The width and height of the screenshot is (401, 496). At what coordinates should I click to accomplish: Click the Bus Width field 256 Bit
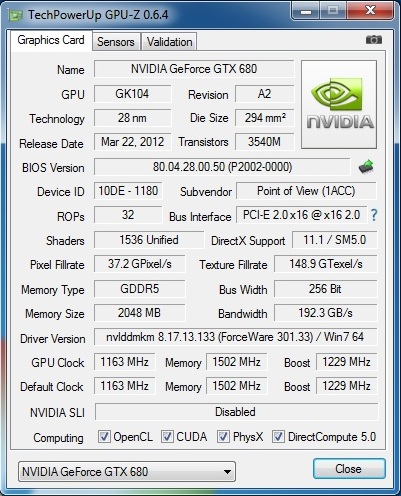326,288
